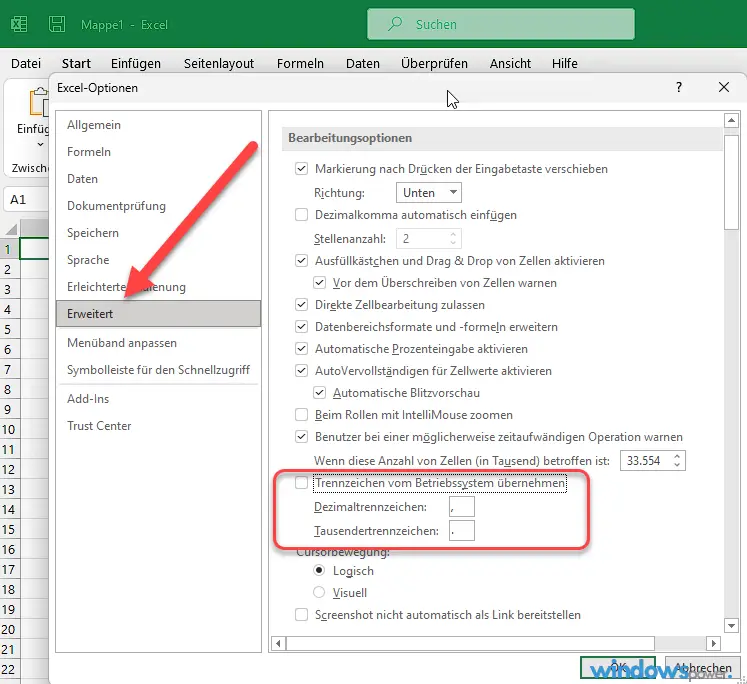Open the help question mark in Excel-Optionen
This screenshot has width=747, height=684.
(x=679, y=87)
